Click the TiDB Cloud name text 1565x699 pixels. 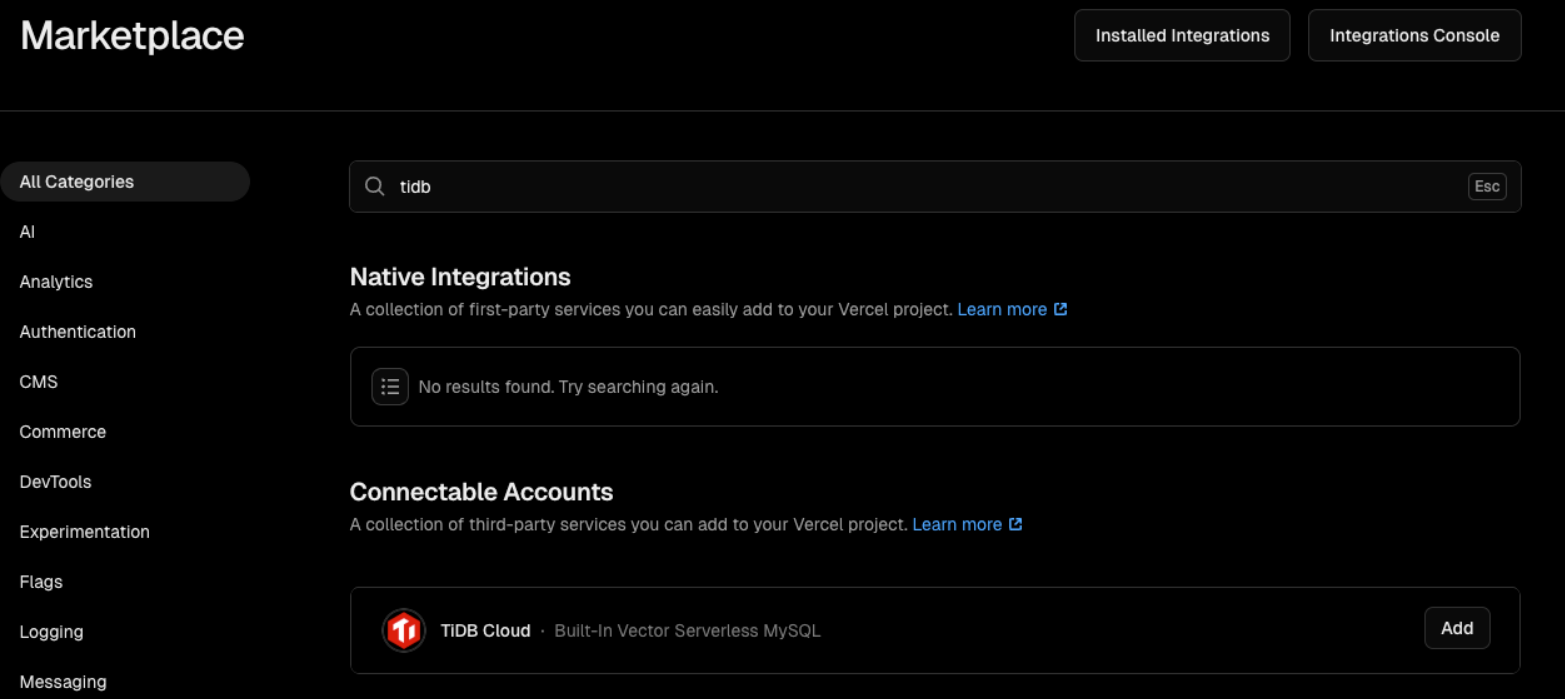pyautogui.click(x=485, y=630)
